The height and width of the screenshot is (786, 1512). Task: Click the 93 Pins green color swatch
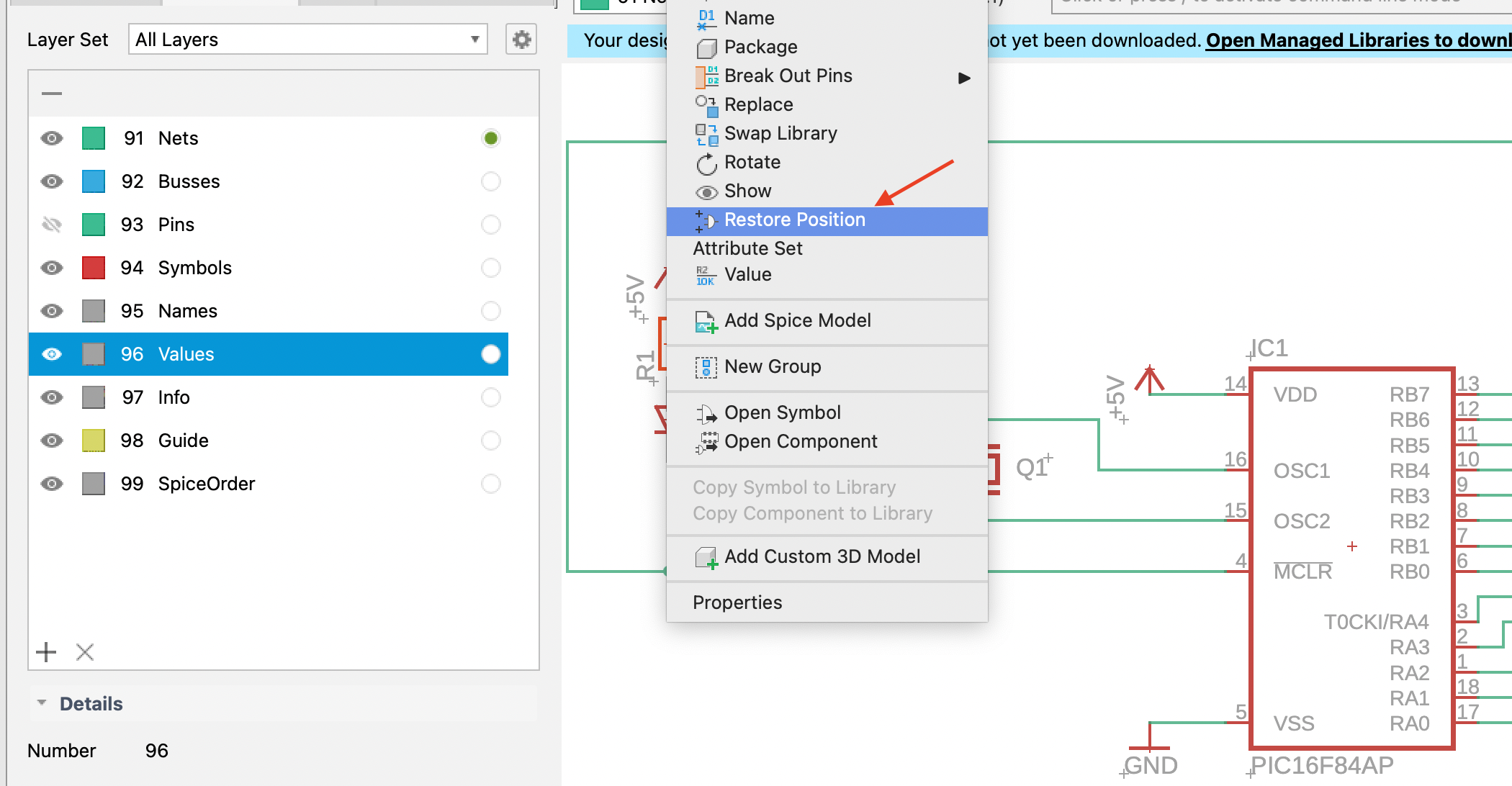pos(94,225)
